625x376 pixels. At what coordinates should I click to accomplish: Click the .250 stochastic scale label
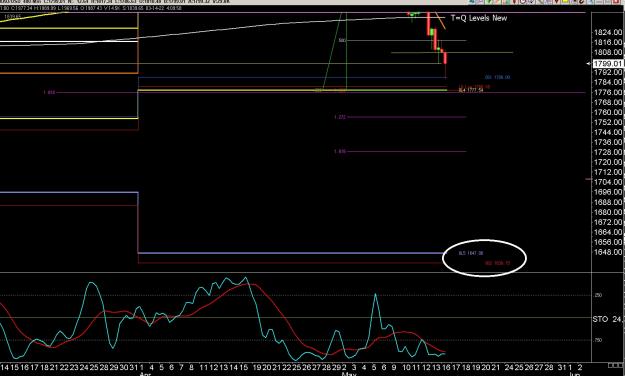coord(598,295)
